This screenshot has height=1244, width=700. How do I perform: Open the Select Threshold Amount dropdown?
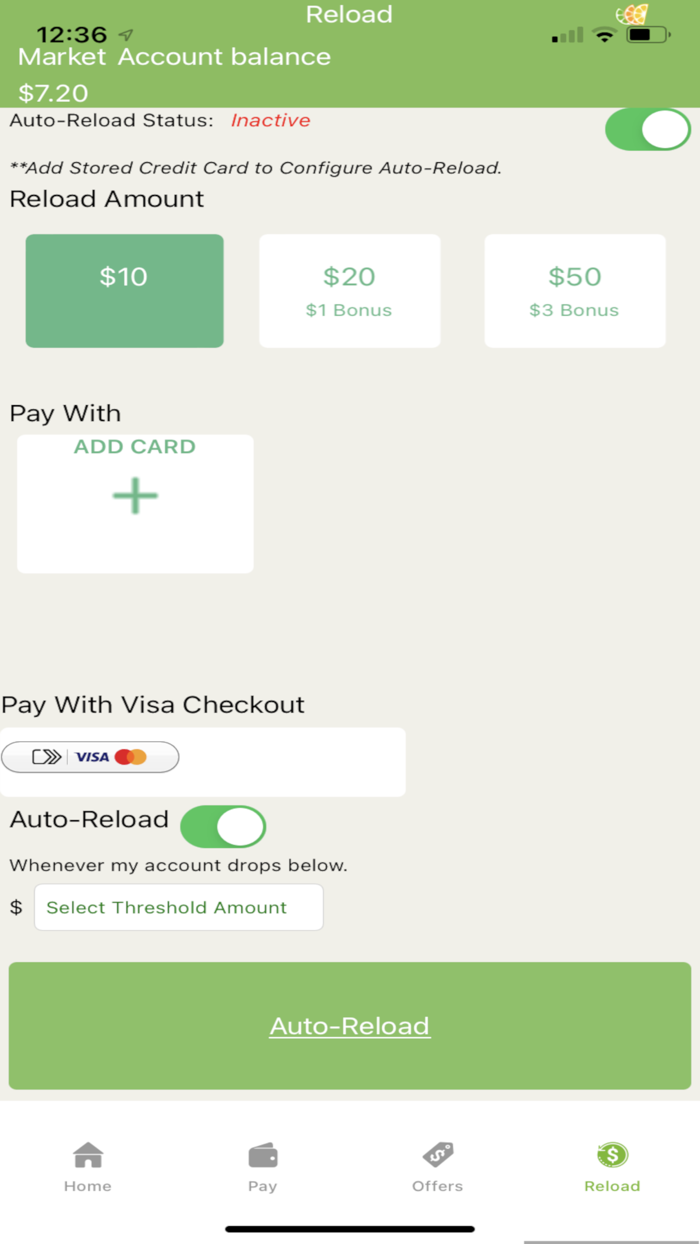(178, 907)
